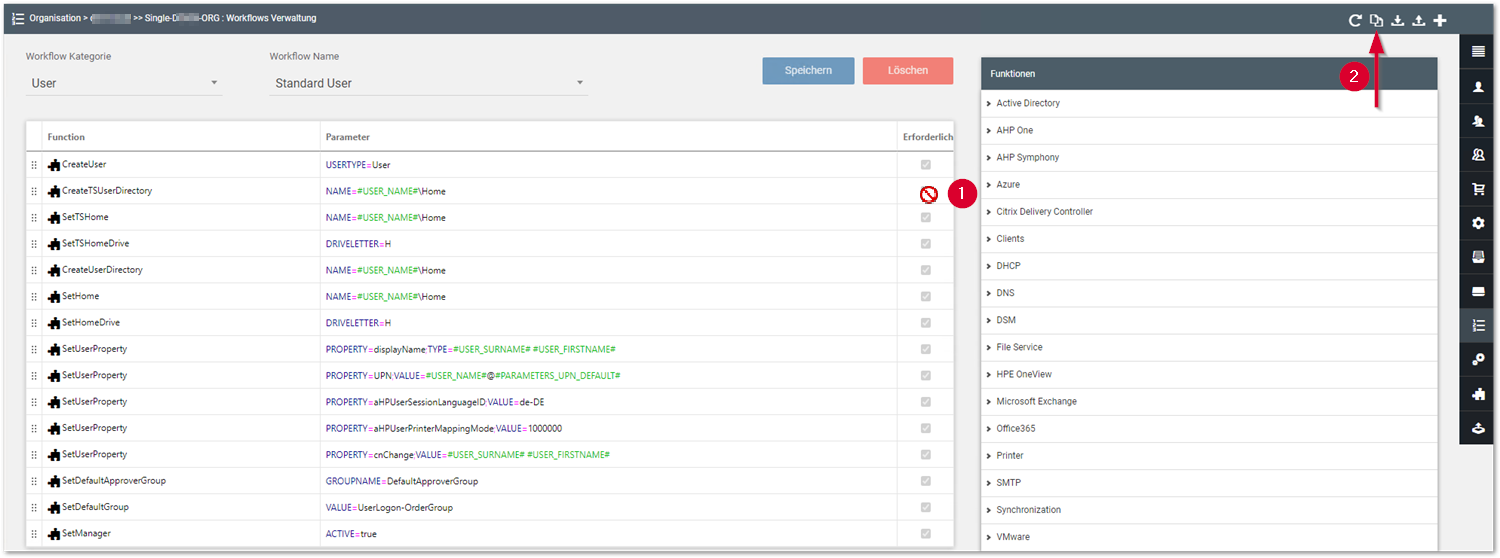
Task: Click drag handle of SetDefaultApproverGroup row
Action: point(33,481)
